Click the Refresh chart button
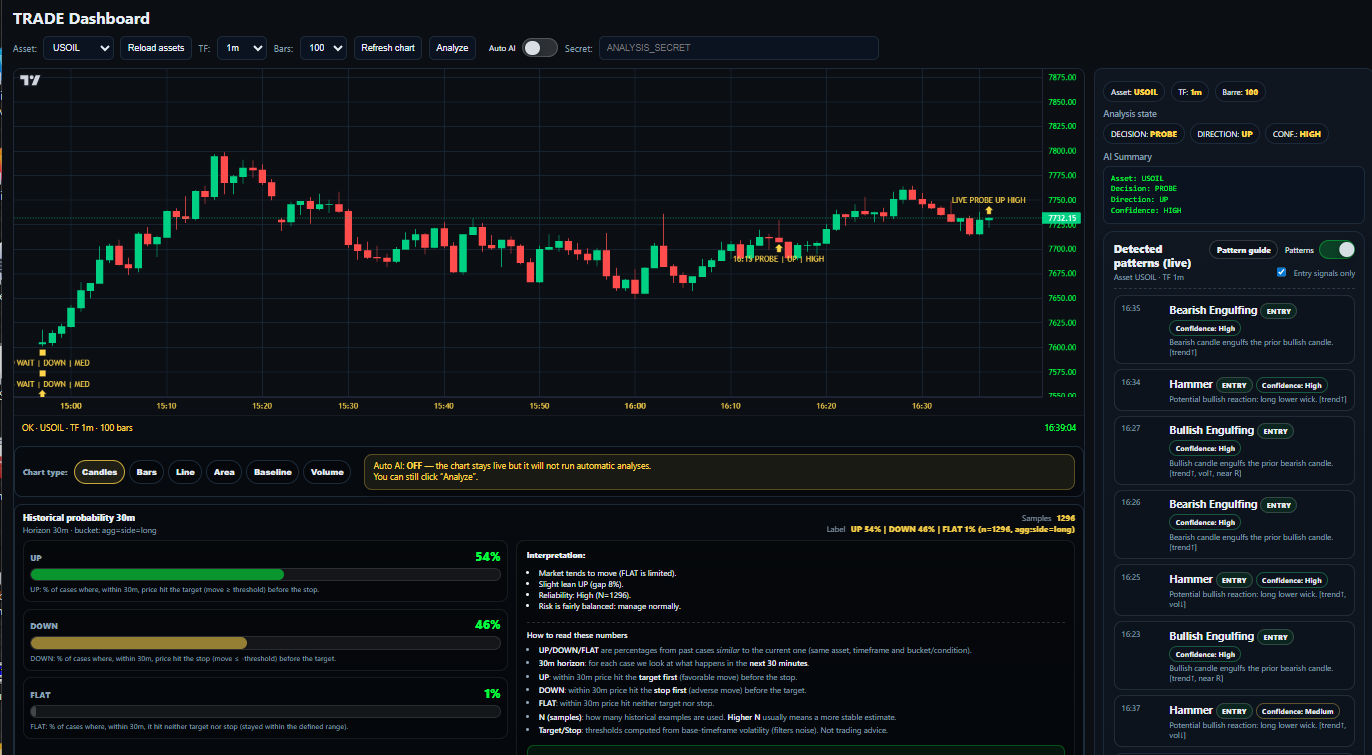This screenshot has width=1372, height=755. coord(387,47)
